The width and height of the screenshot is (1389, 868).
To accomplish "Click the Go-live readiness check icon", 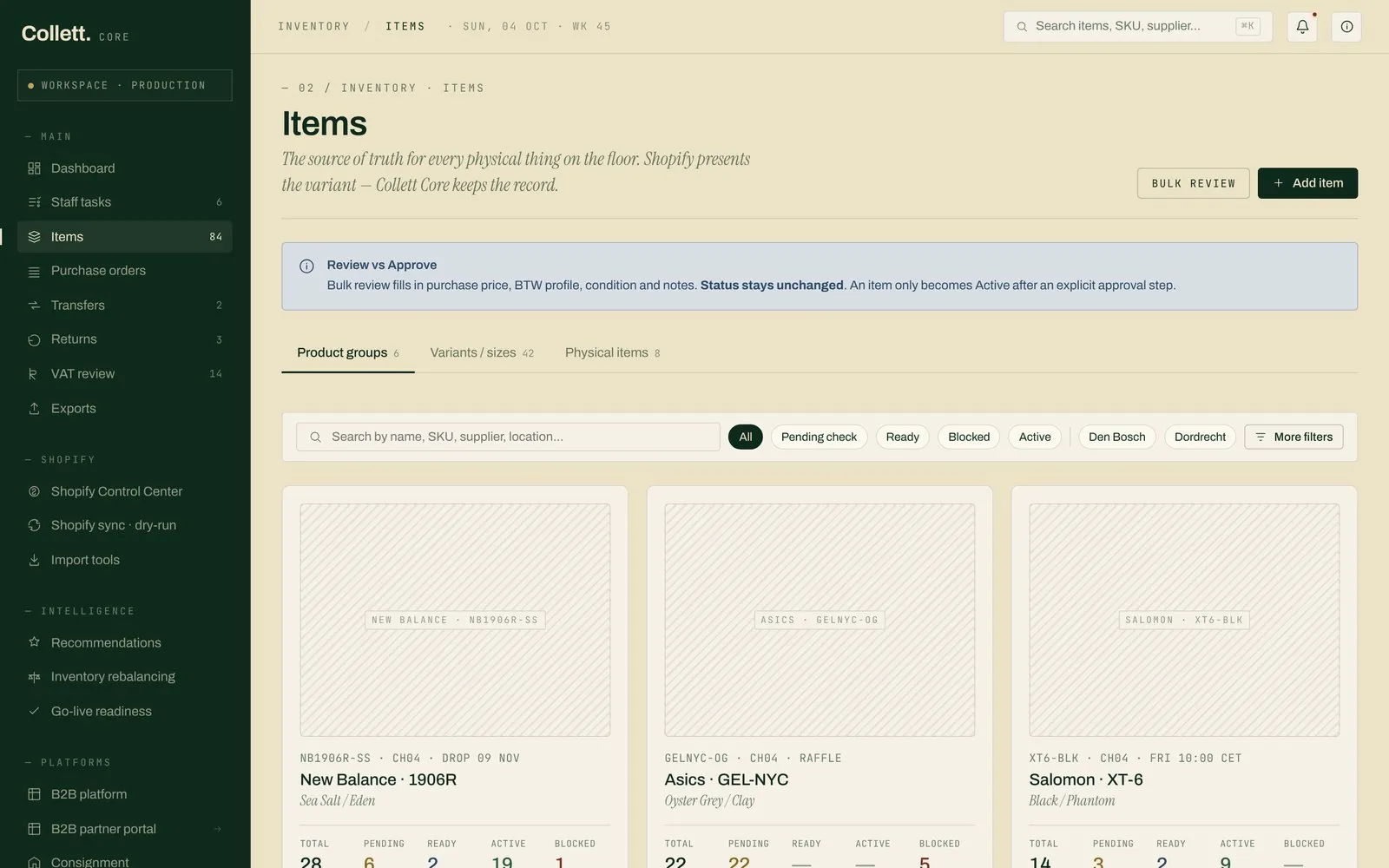I will tap(34, 711).
